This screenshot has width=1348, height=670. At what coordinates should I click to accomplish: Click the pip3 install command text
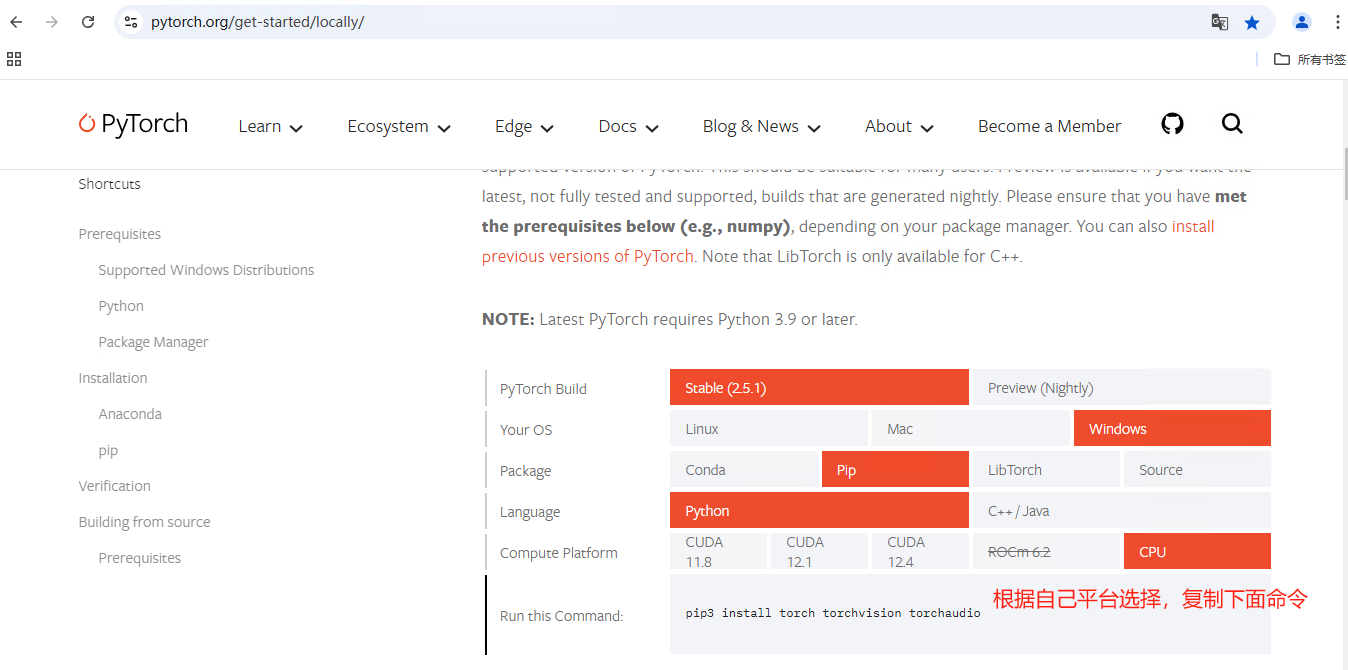[x=833, y=613]
